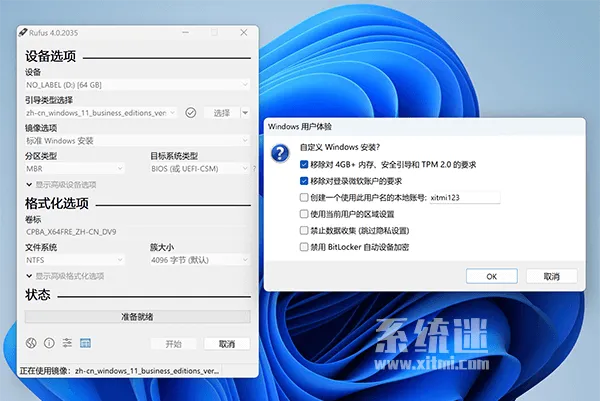Click the 准备就绪 status progress bar

(137, 316)
